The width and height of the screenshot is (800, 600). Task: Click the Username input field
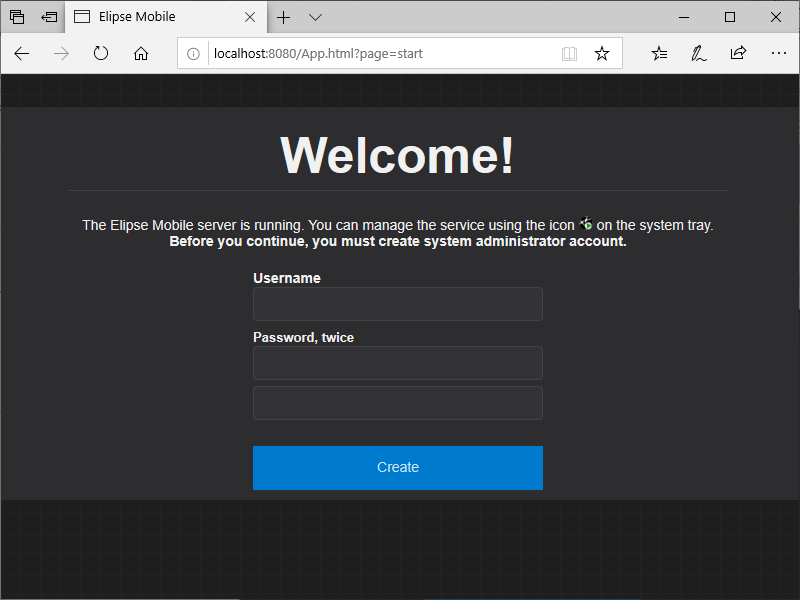pos(398,304)
